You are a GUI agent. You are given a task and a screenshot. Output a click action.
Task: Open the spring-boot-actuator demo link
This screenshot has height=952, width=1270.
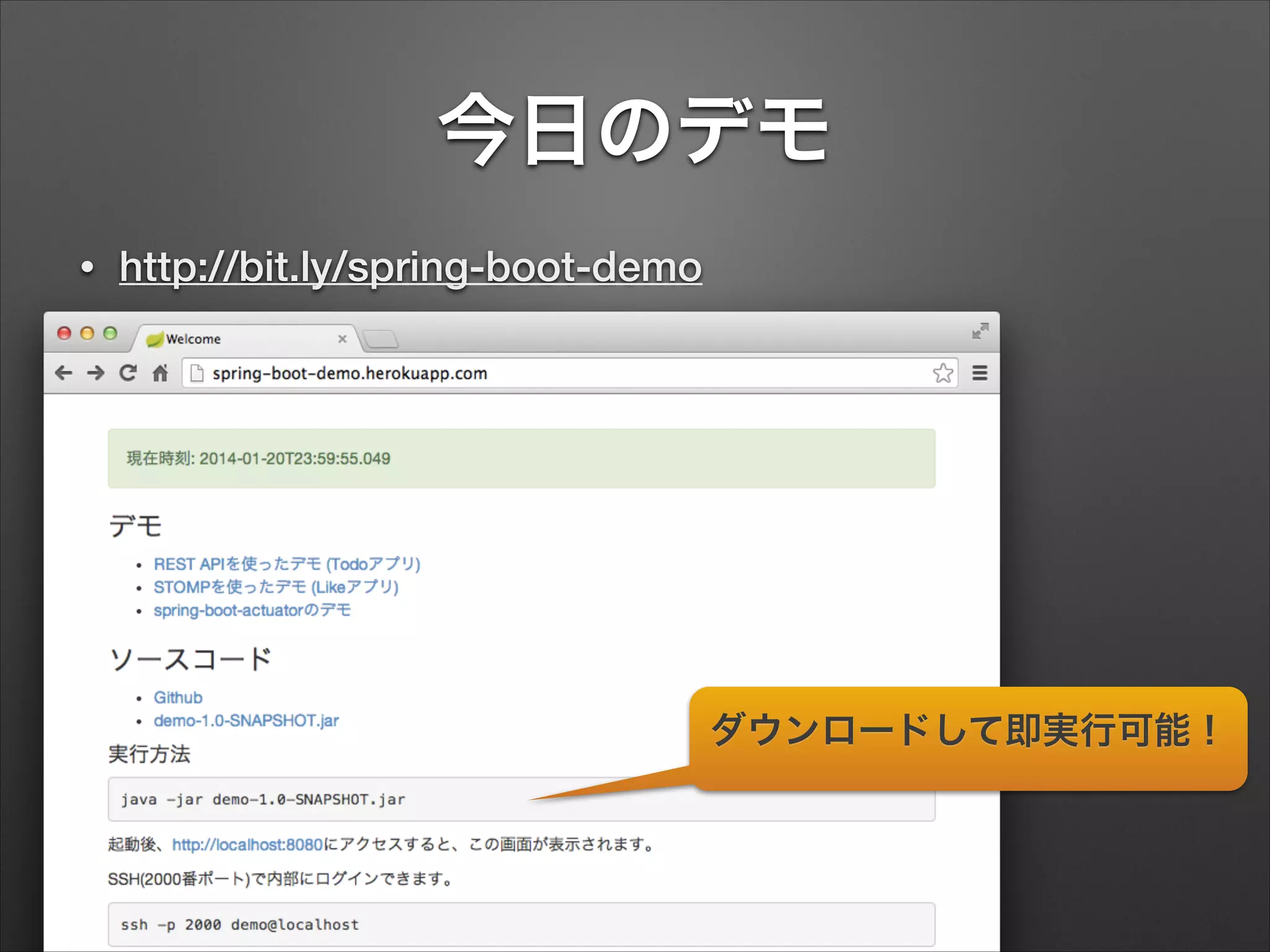click(252, 610)
